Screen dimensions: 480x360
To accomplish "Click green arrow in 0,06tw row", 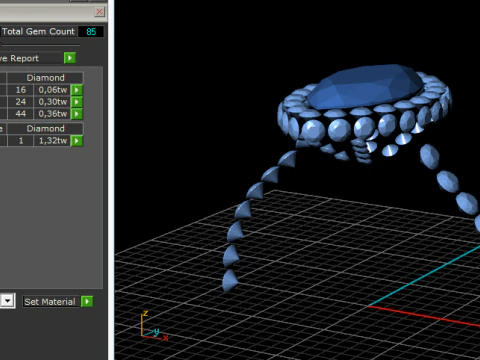I will [77, 90].
